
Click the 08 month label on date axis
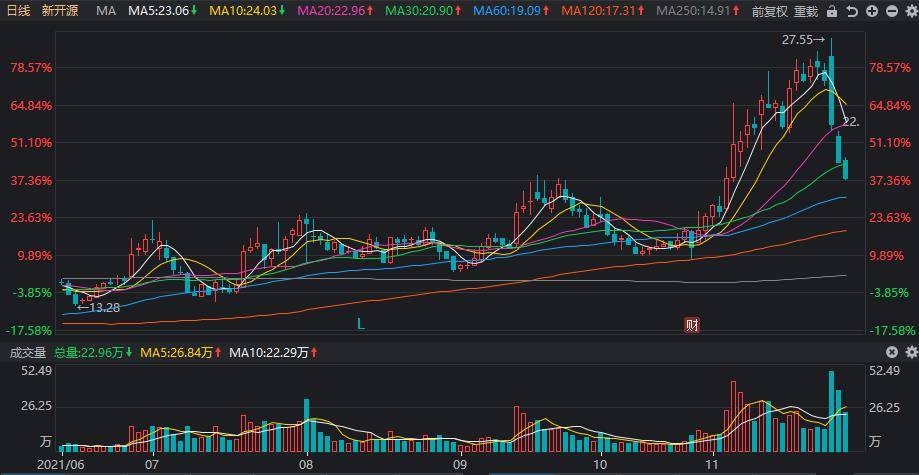[x=307, y=462]
